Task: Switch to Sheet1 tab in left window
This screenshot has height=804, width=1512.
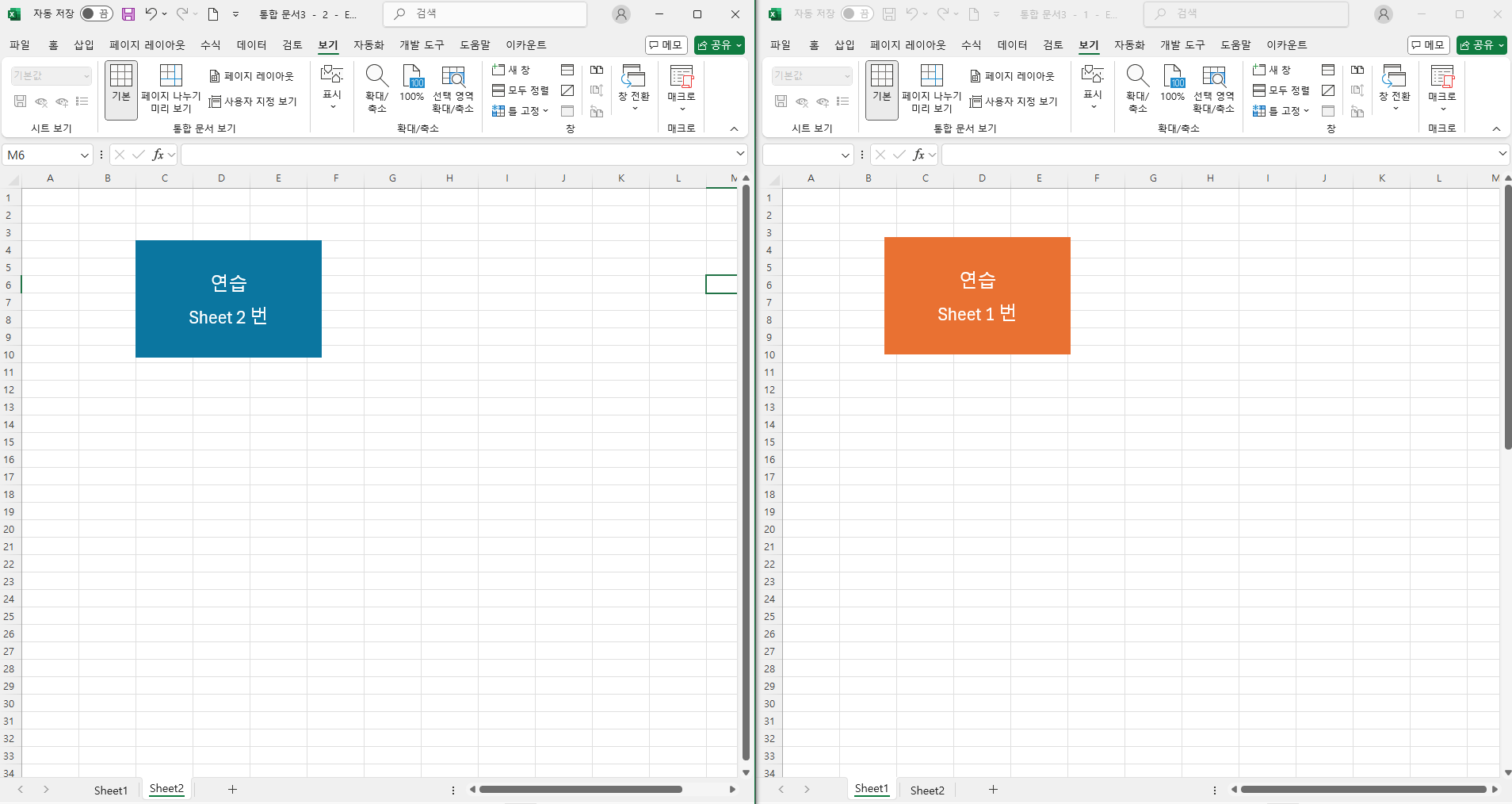Action: click(x=111, y=790)
